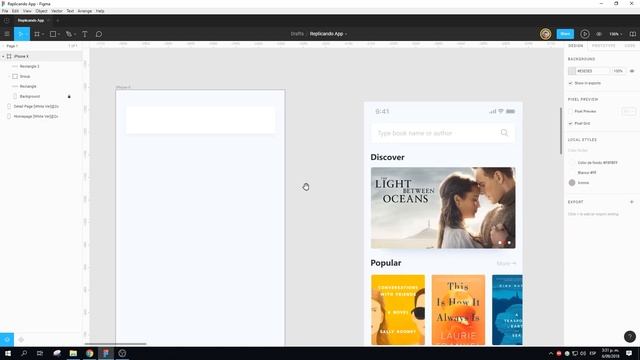Open the Object menu

coord(41,11)
